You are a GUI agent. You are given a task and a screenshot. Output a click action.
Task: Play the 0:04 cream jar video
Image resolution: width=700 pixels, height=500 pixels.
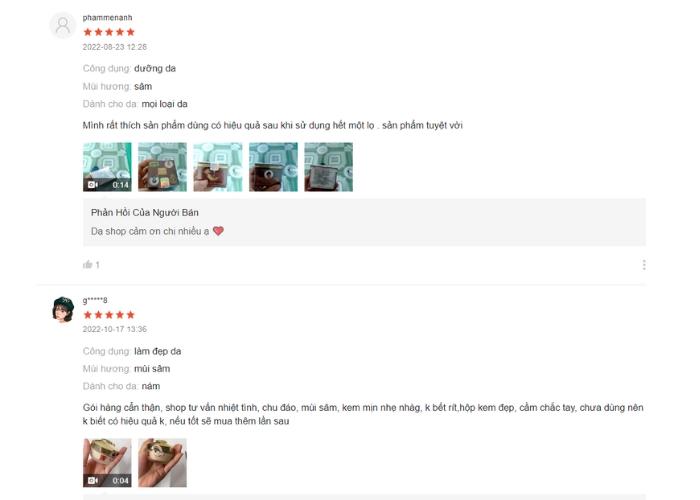[x=107, y=462]
